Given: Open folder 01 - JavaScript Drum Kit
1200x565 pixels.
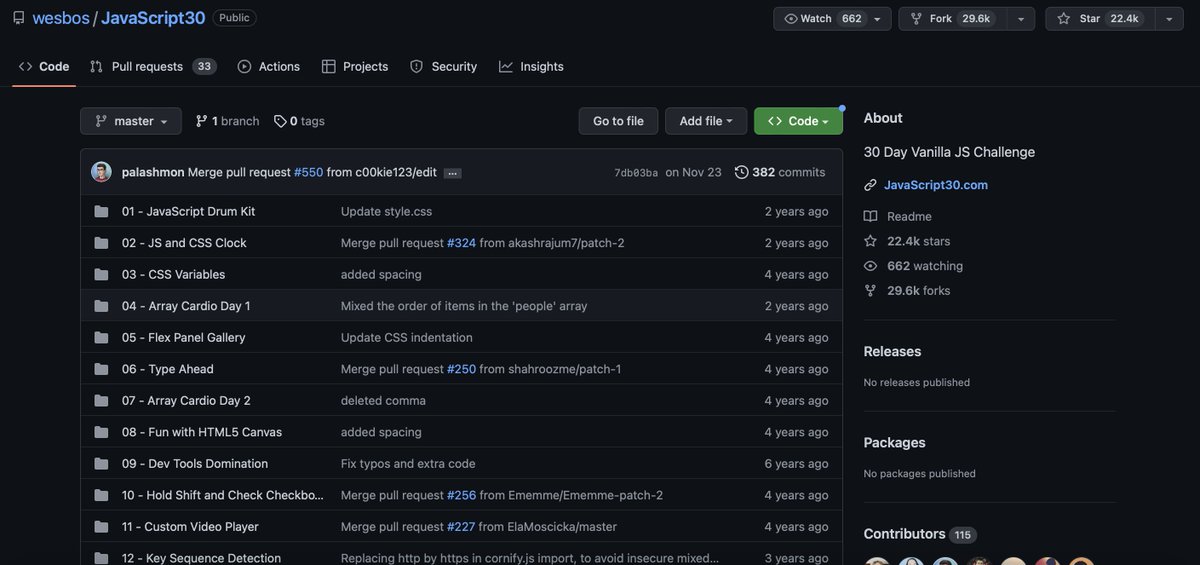Looking at the screenshot, I should click(x=188, y=211).
